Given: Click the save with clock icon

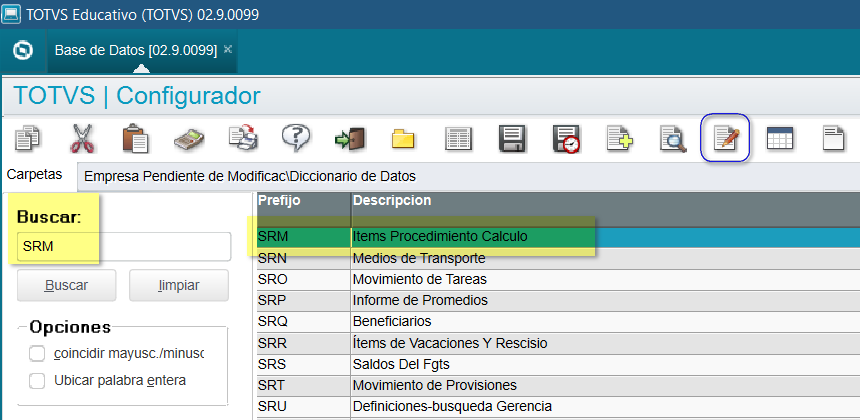Looking at the screenshot, I should click(567, 139).
